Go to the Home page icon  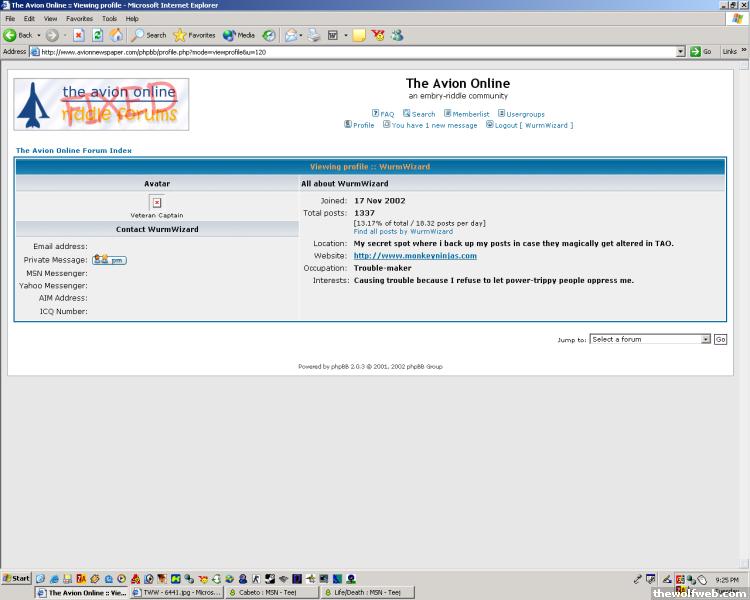(117, 35)
